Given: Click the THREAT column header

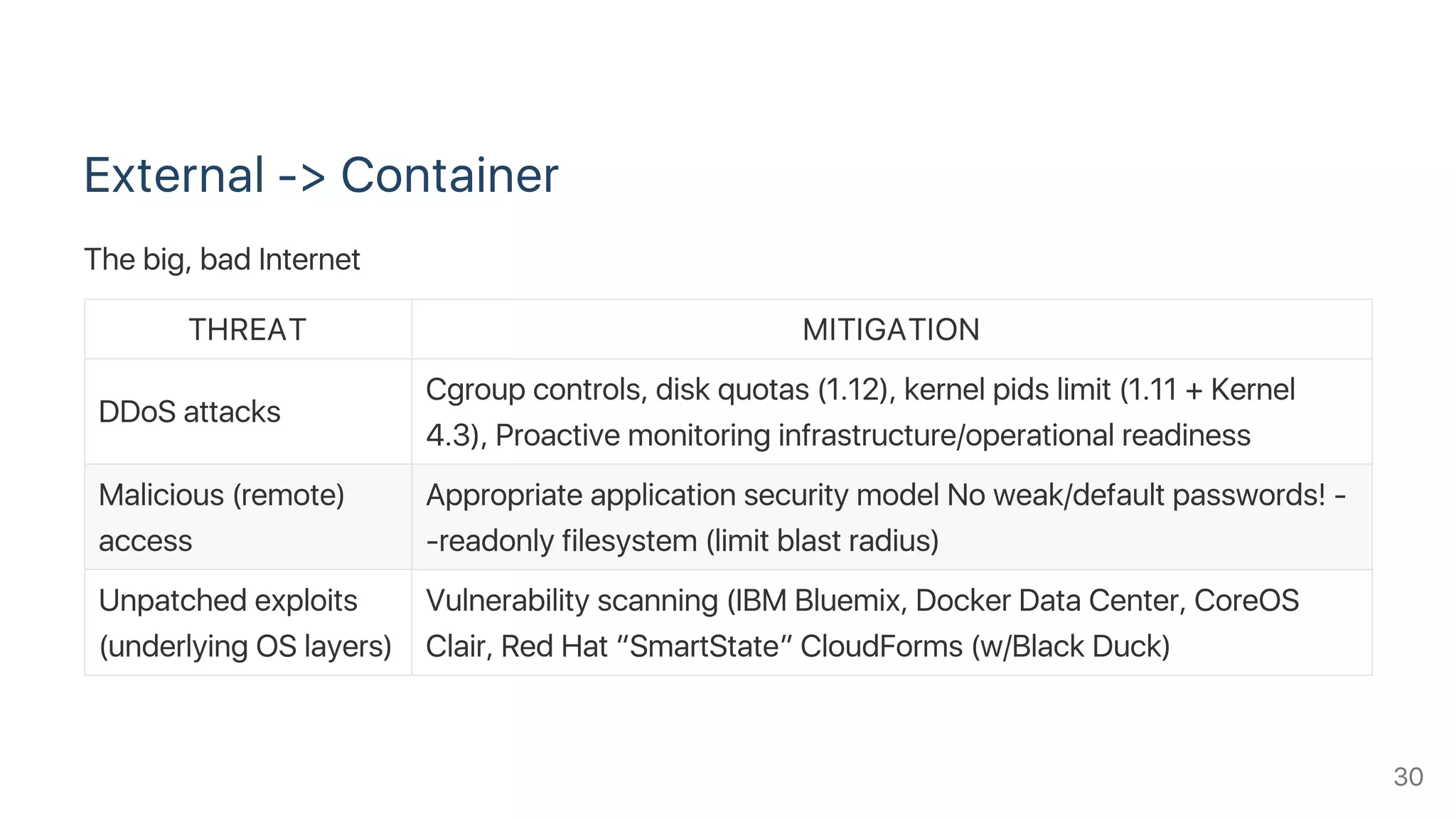Looking at the screenshot, I should (247, 330).
